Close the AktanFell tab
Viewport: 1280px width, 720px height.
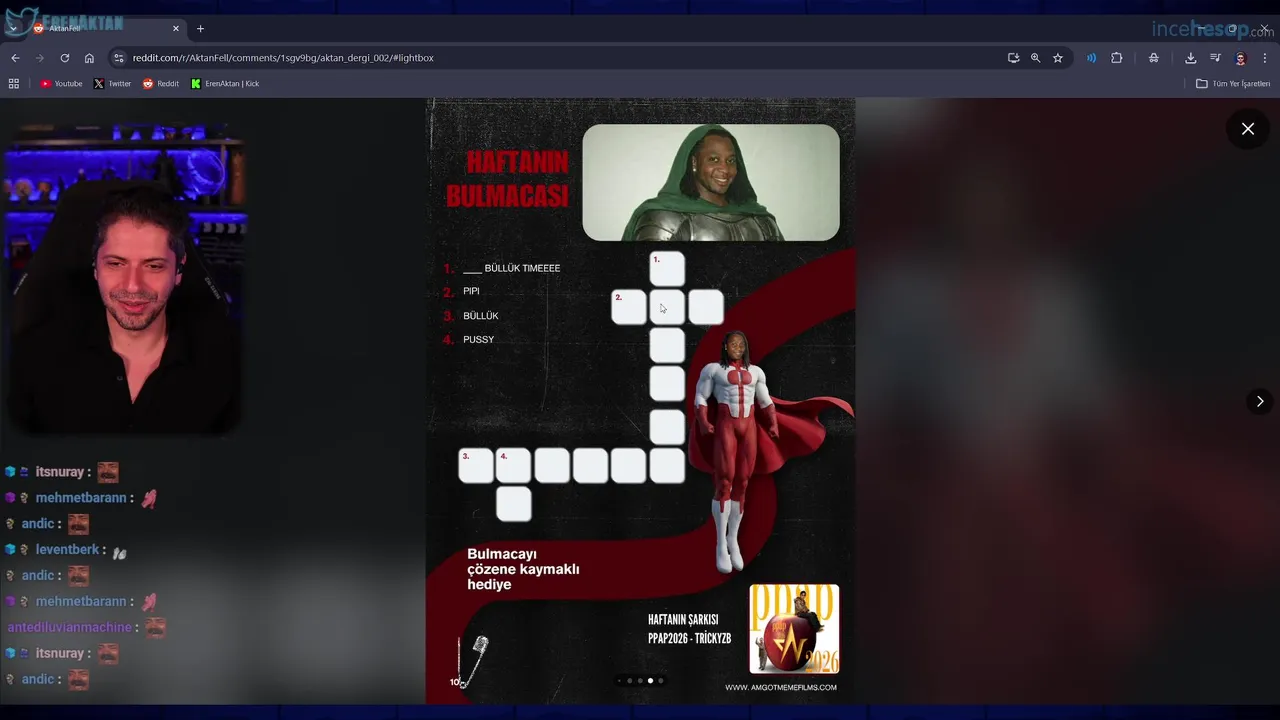[176, 28]
